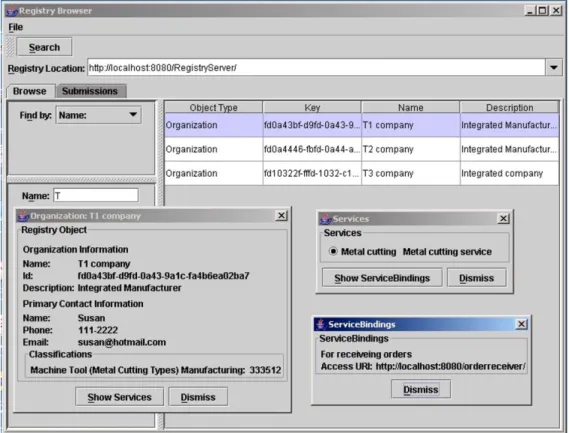569x433 pixels.
Task: Click the Description column header
Action: click(509, 107)
